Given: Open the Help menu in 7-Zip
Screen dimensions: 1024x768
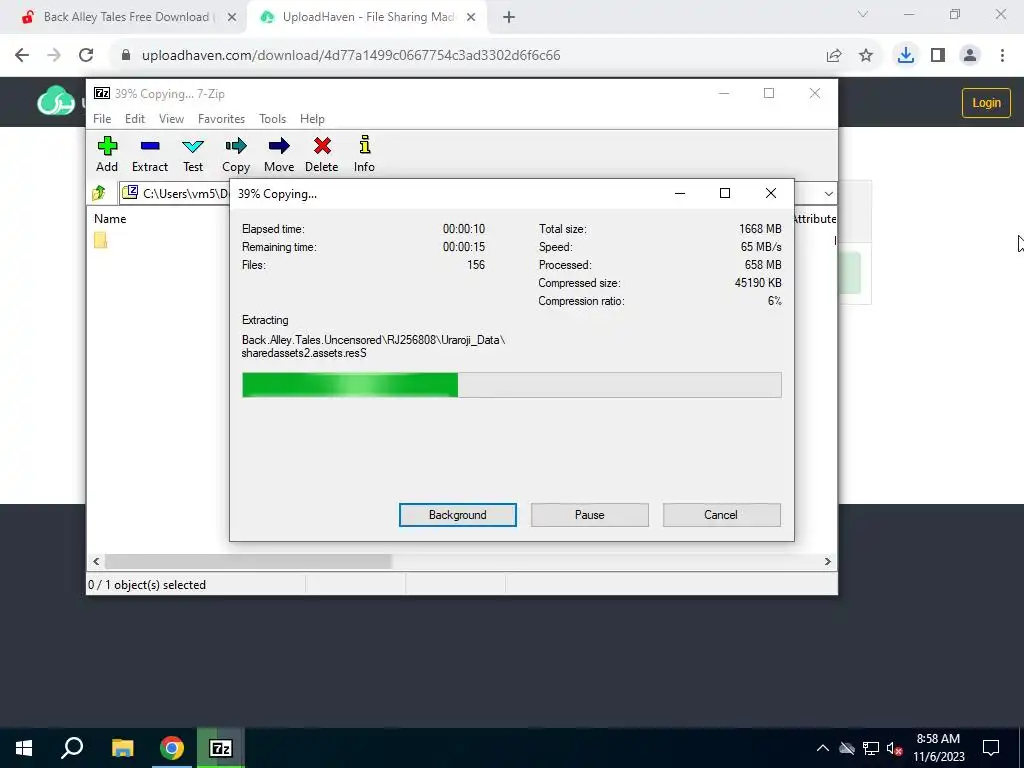Looking at the screenshot, I should (312, 119).
